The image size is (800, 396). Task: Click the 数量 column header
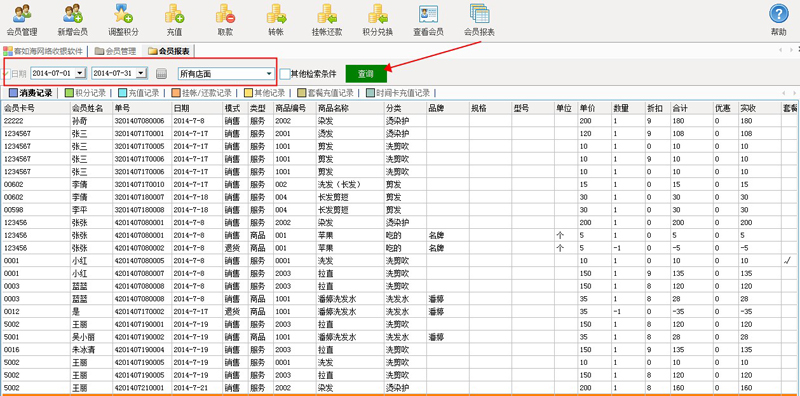628,108
